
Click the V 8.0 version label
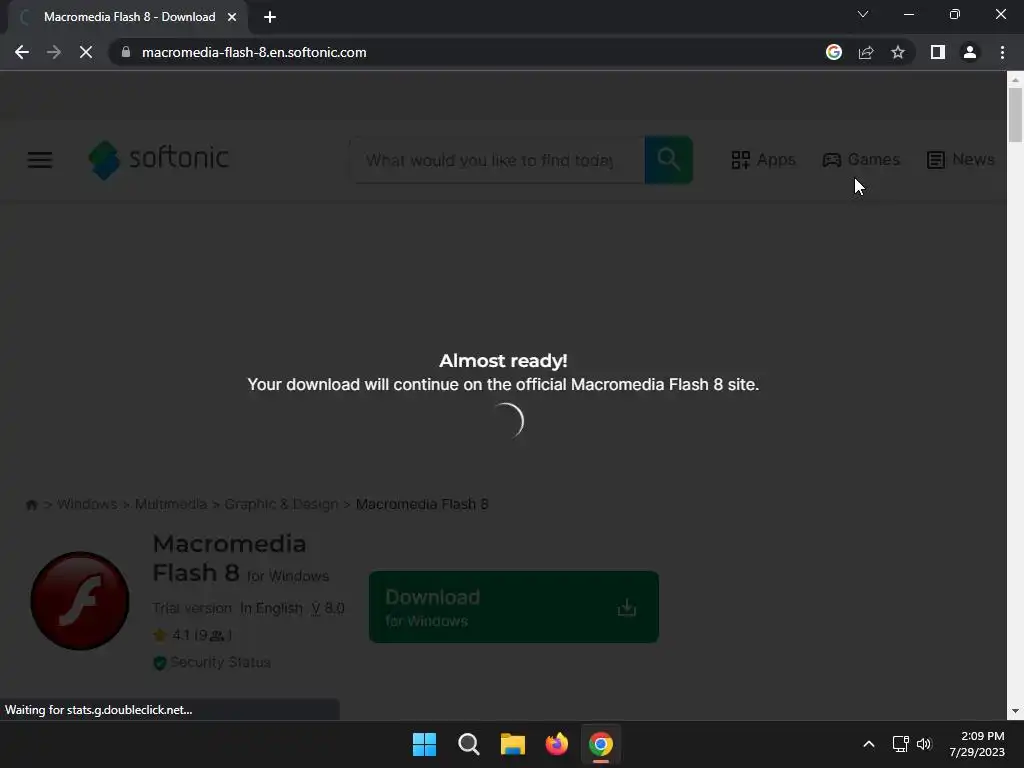point(328,608)
